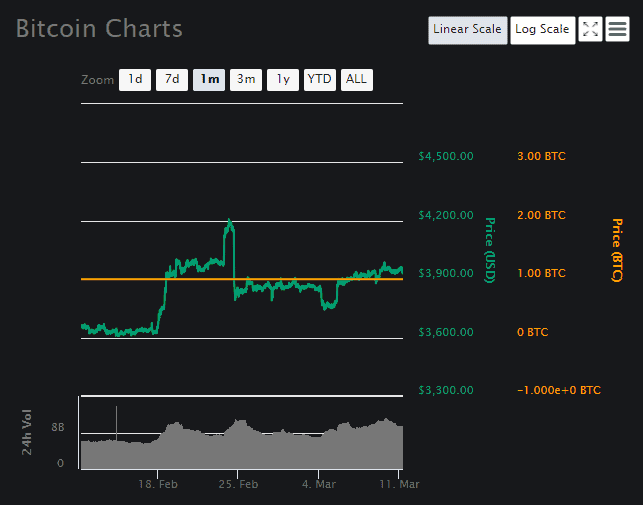
Task: Click the 18. Feb date label
Action: tap(158, 484)
